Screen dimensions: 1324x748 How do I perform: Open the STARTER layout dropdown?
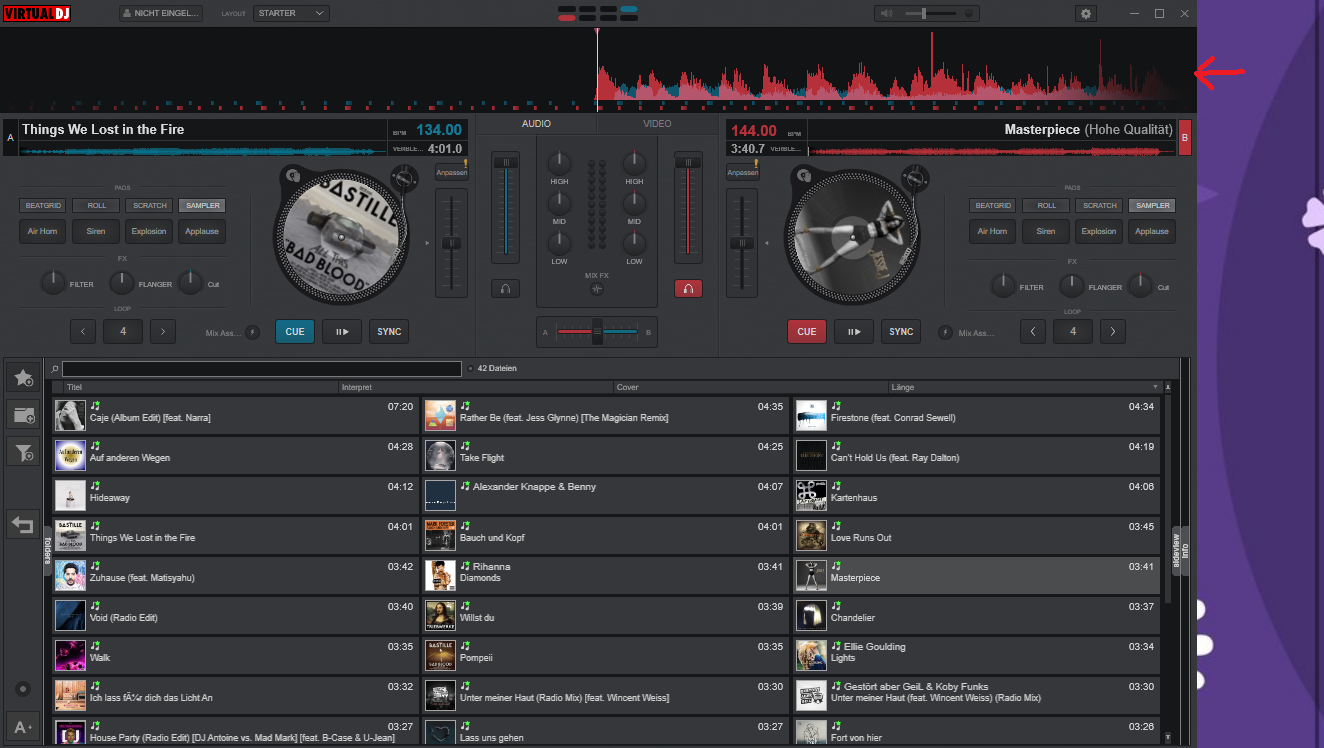coord(291,13)
